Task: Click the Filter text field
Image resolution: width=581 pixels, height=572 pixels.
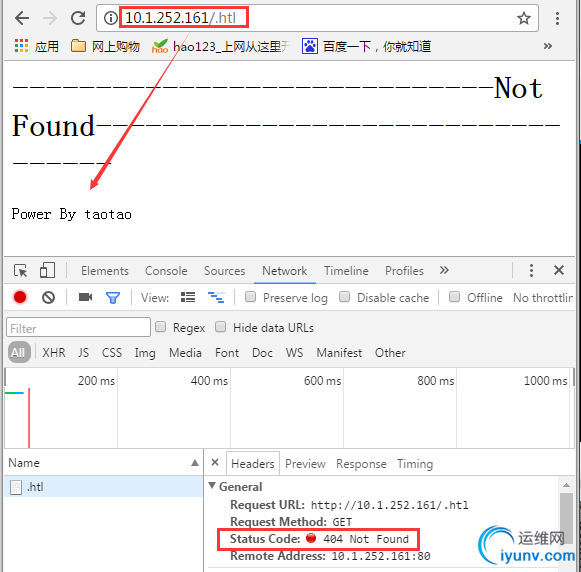Action: tap(79, 327)
